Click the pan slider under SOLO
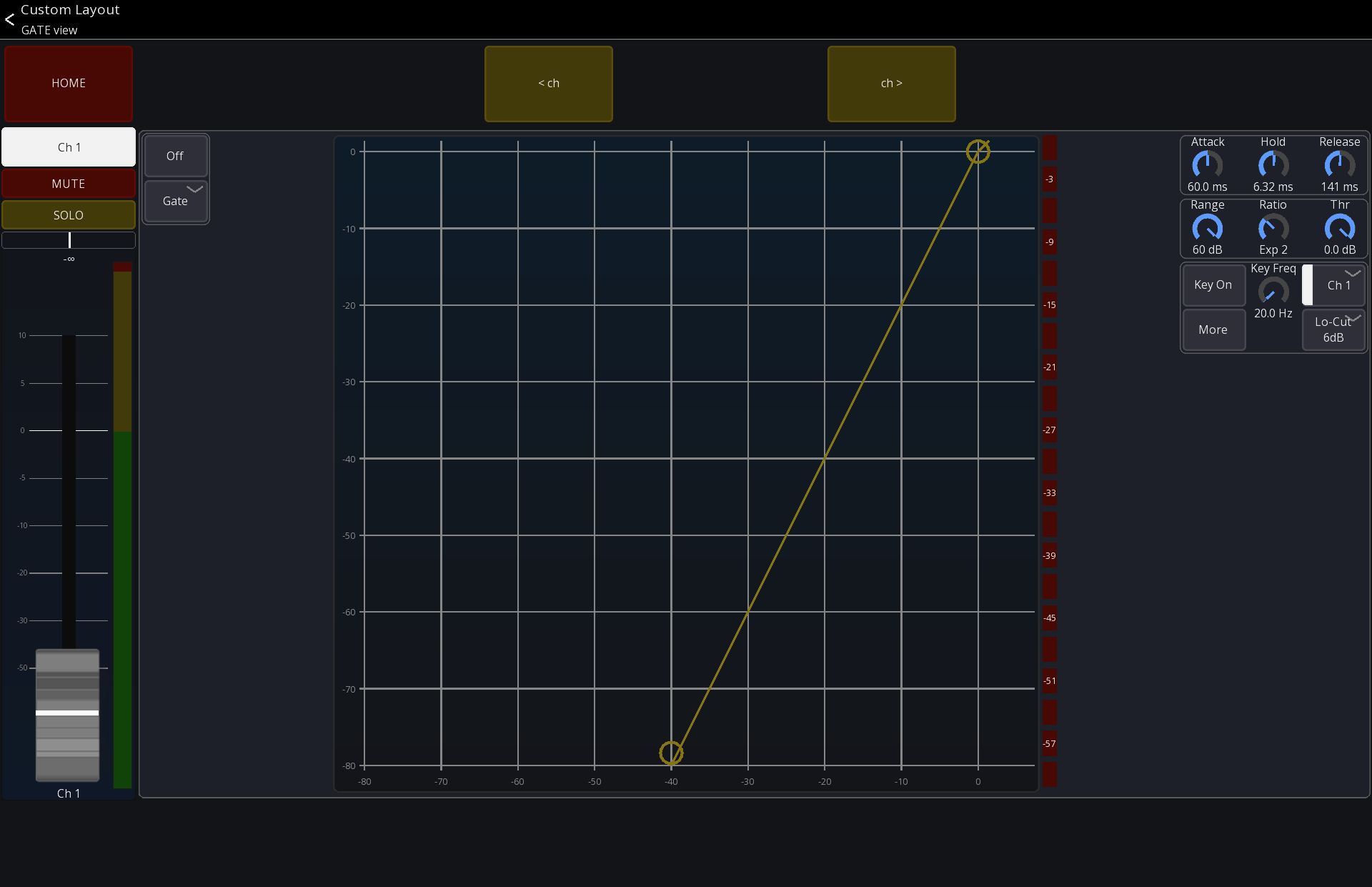The image size is (1372, 887). click(x=69, y=240)
